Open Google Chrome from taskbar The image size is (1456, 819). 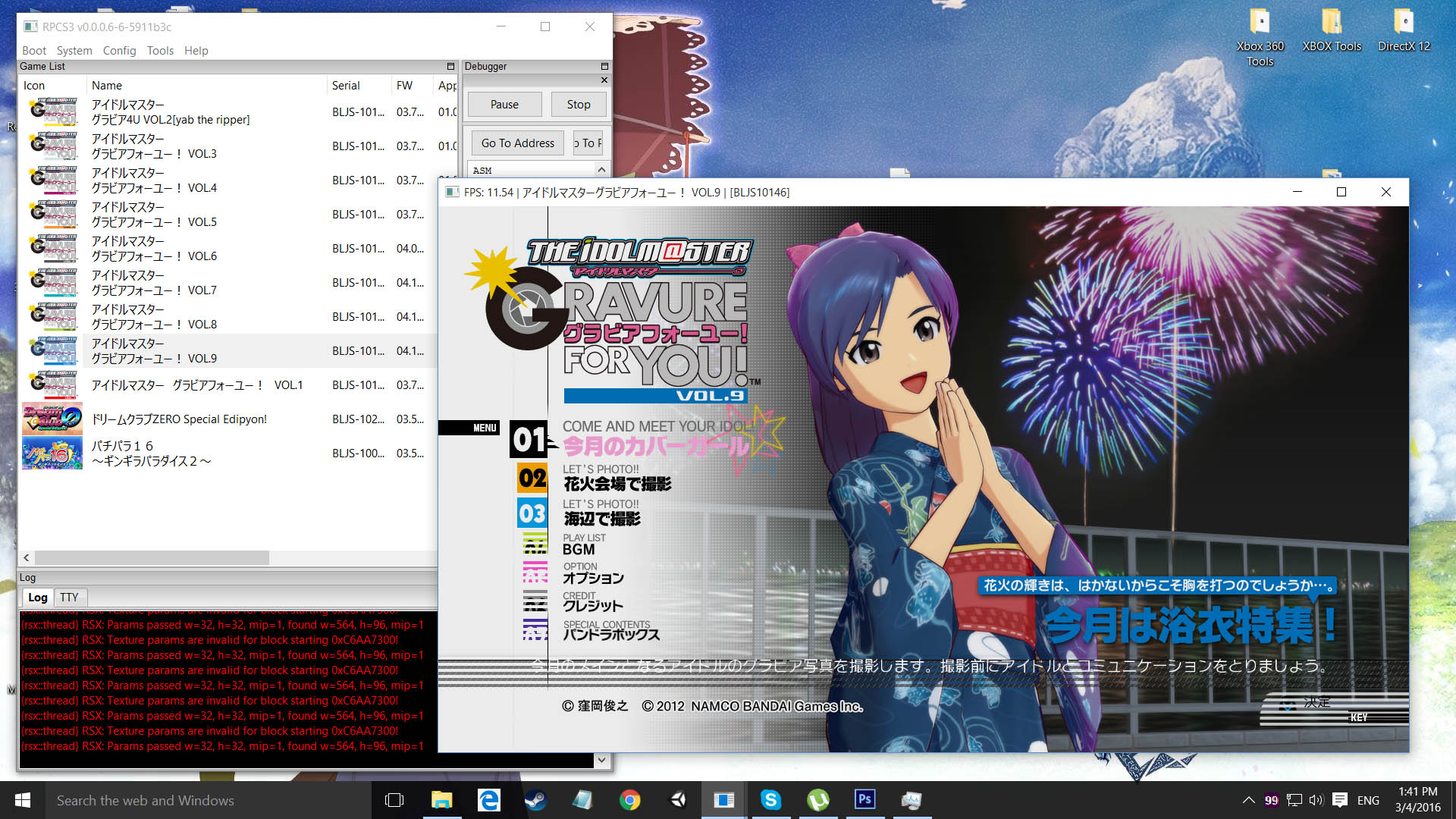(x=629, y=800)
